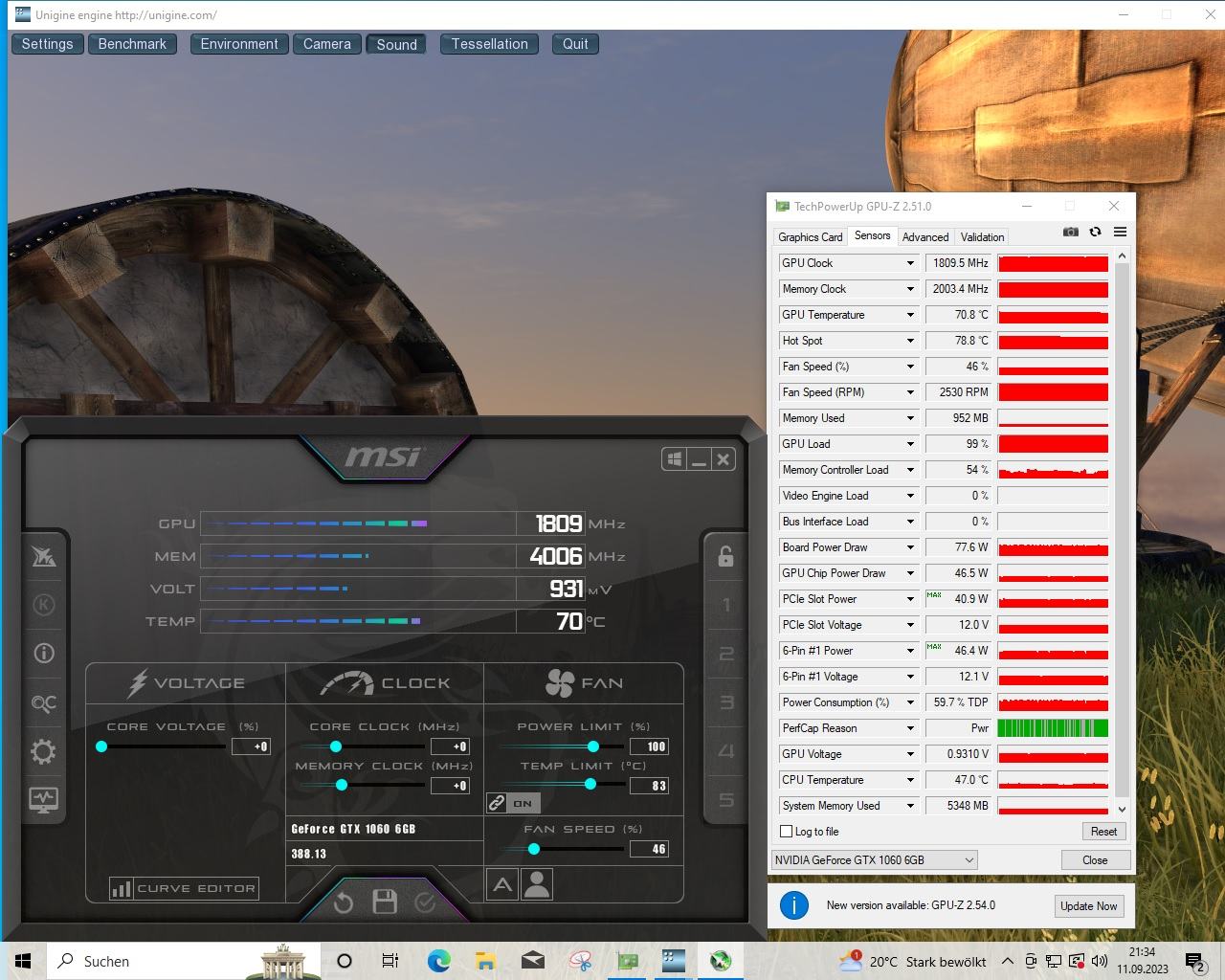Expand the PerfCap Reason dropdown
This screenshot has width=1225, height=980.
pos(910,728)
